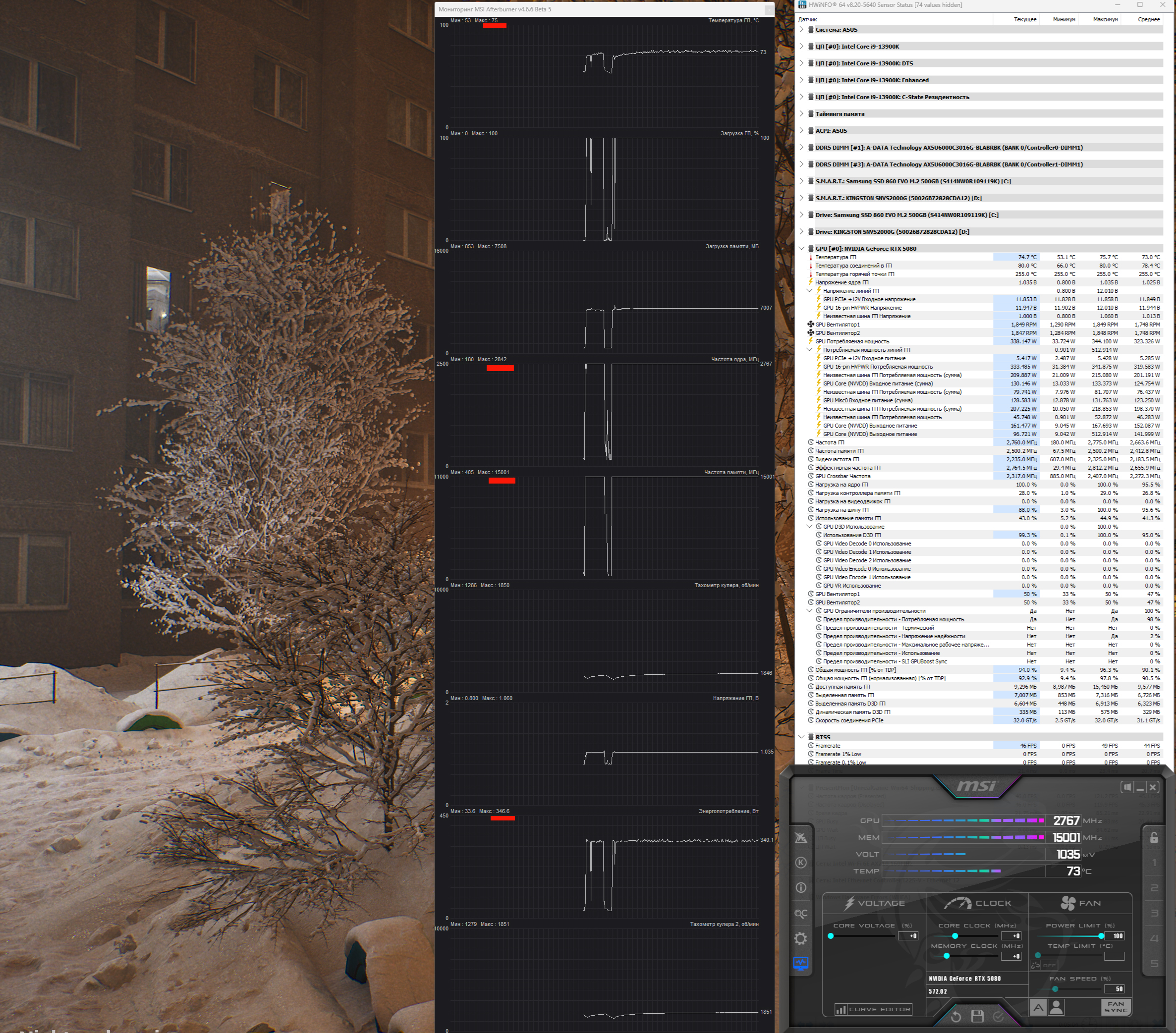This screenshot has height=1033, width=1176.
Task: Click the reset settings arrow icon
Action: [955, 1016]
